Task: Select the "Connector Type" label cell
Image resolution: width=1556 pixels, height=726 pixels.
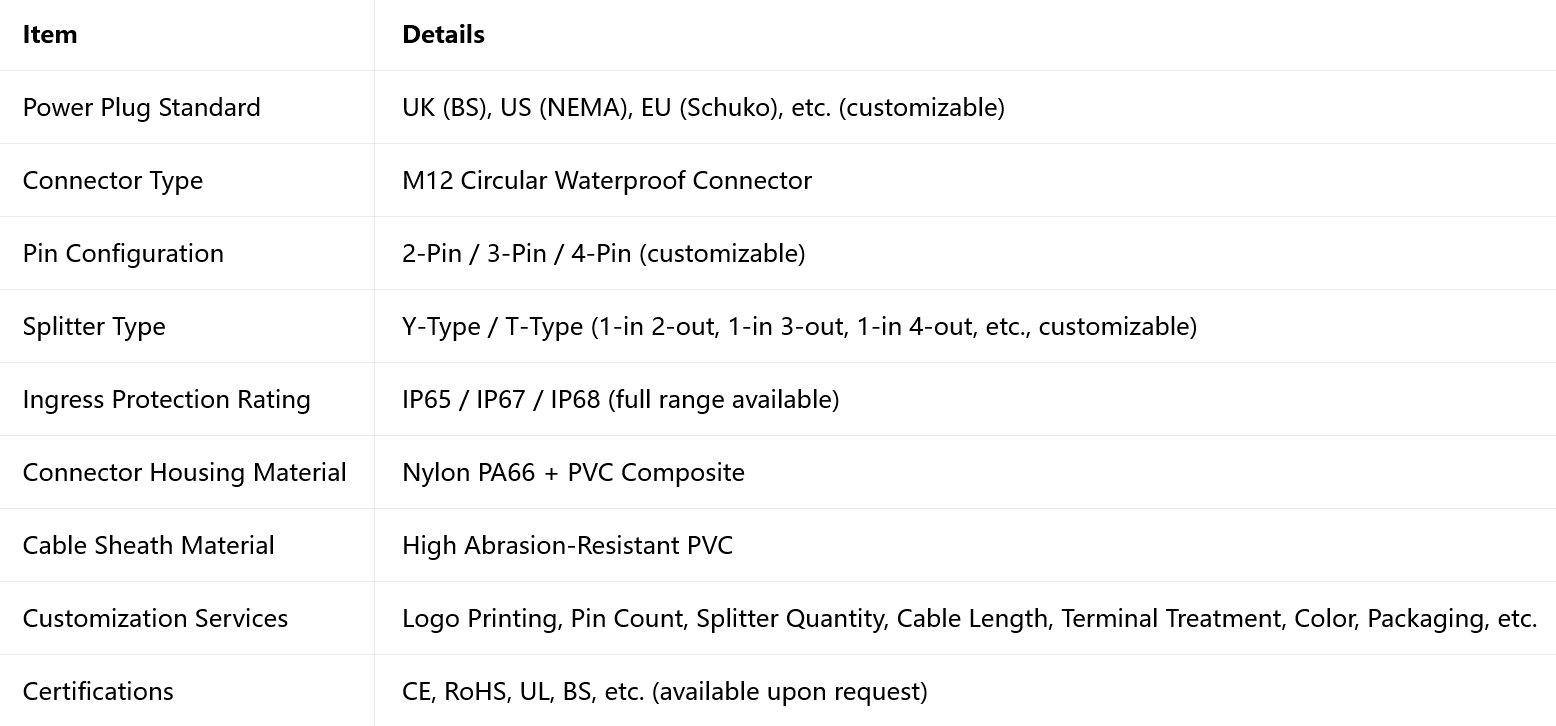Action: (113, 181)
